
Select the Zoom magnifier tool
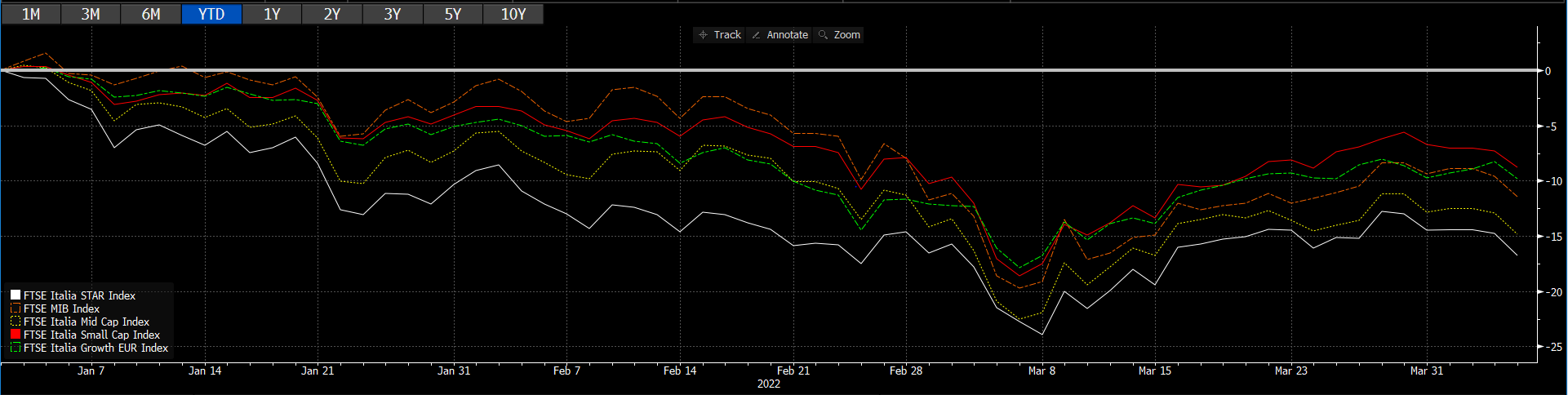click(823, 34)
